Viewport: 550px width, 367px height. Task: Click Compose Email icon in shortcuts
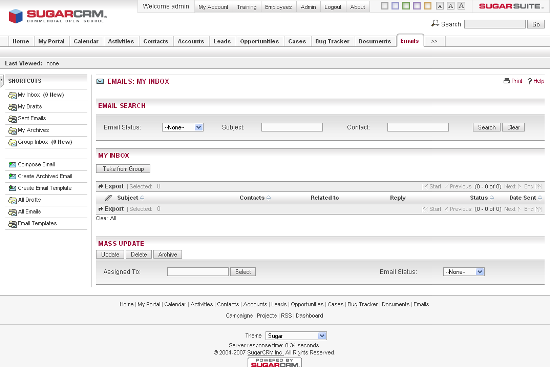click(12, 165)
